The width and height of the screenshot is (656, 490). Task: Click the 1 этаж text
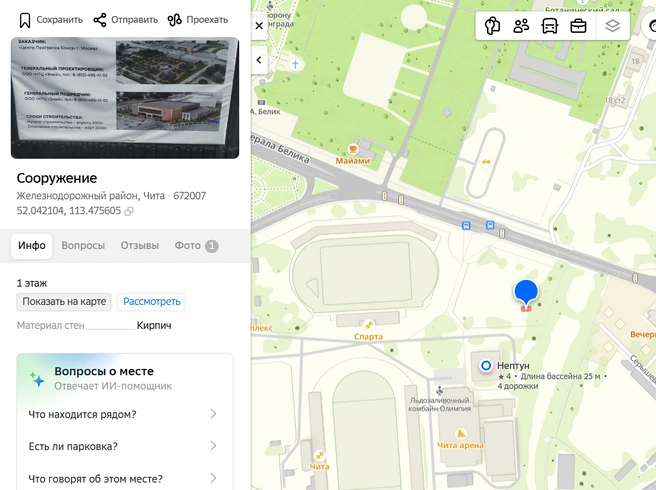[x=32, y=283]
